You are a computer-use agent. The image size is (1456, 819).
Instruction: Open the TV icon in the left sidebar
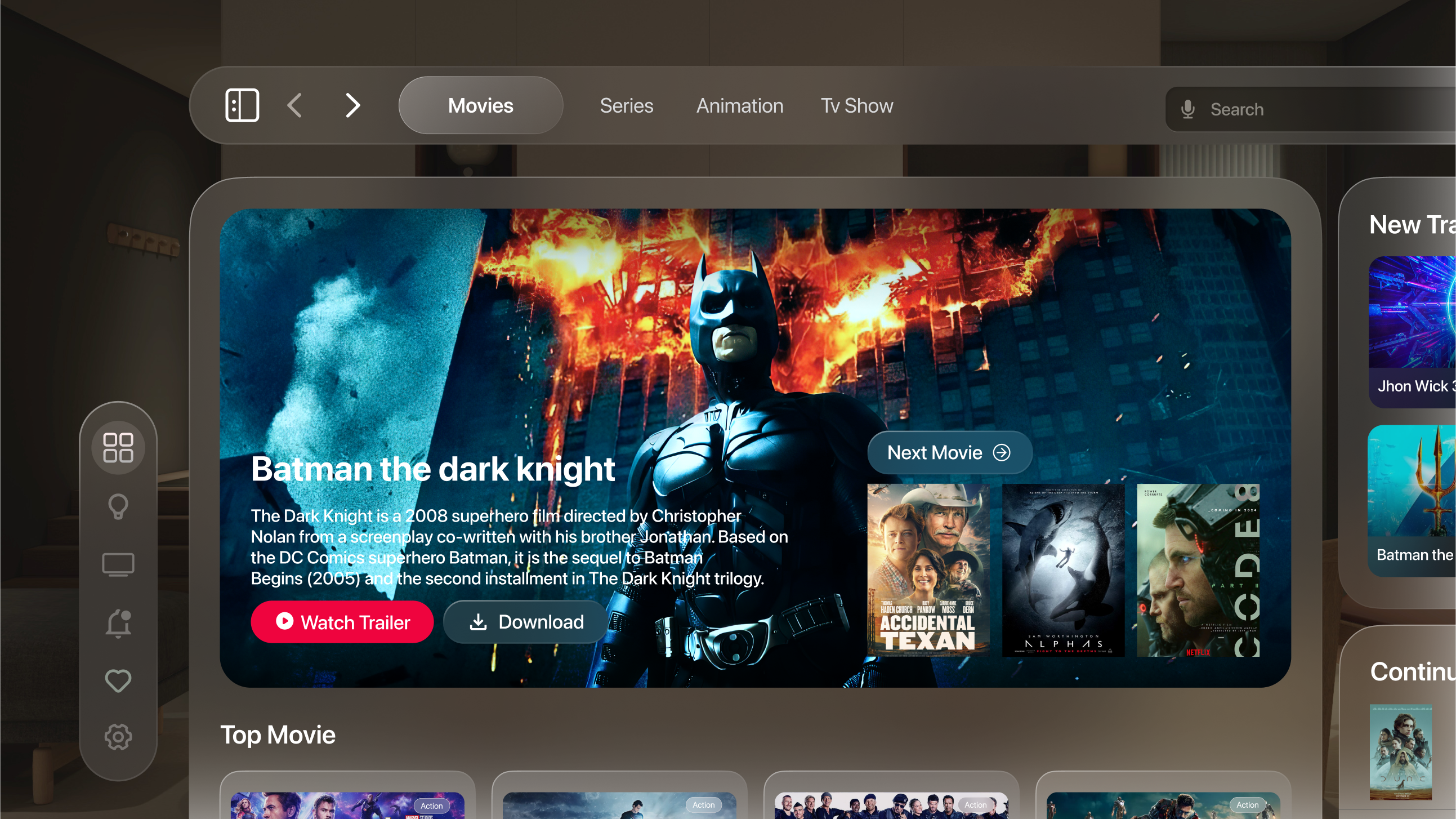tap(118, 564)
